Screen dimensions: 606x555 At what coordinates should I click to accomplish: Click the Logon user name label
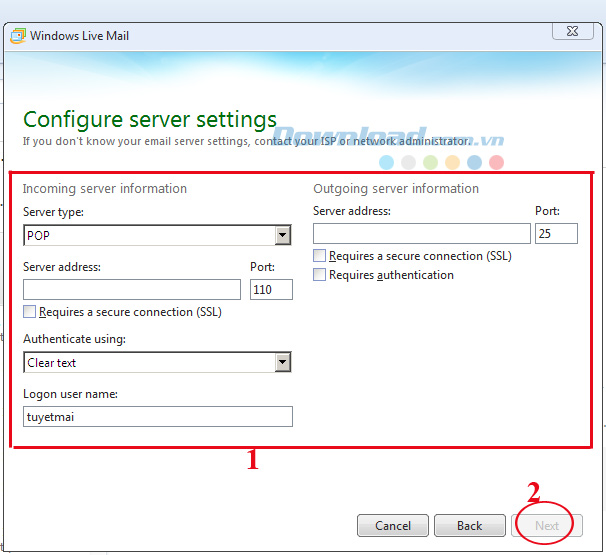click(70, 394)
